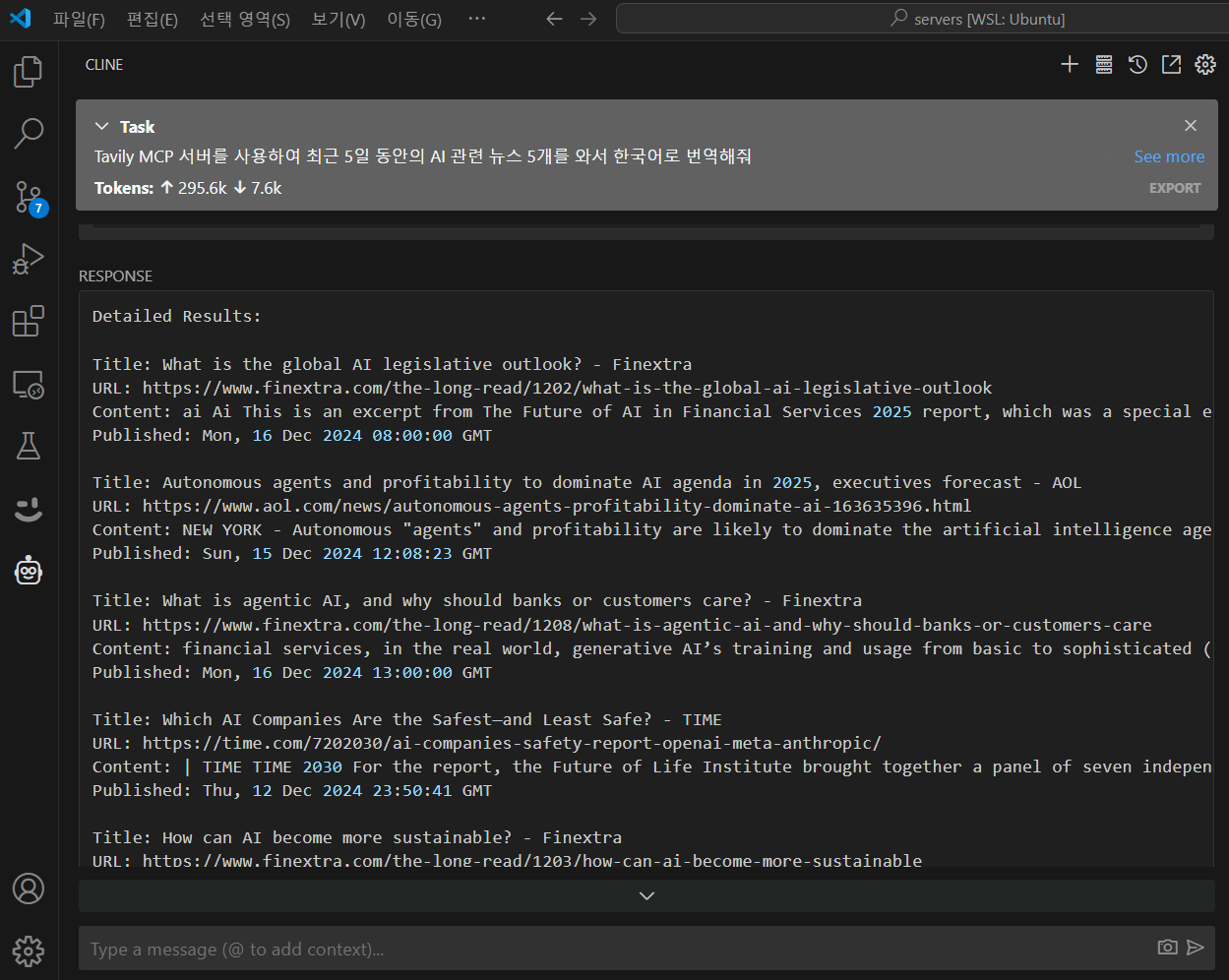Export the task with EXPORT button
The width and height of the screenshot is (1229, 980).
click(1175, 188)
